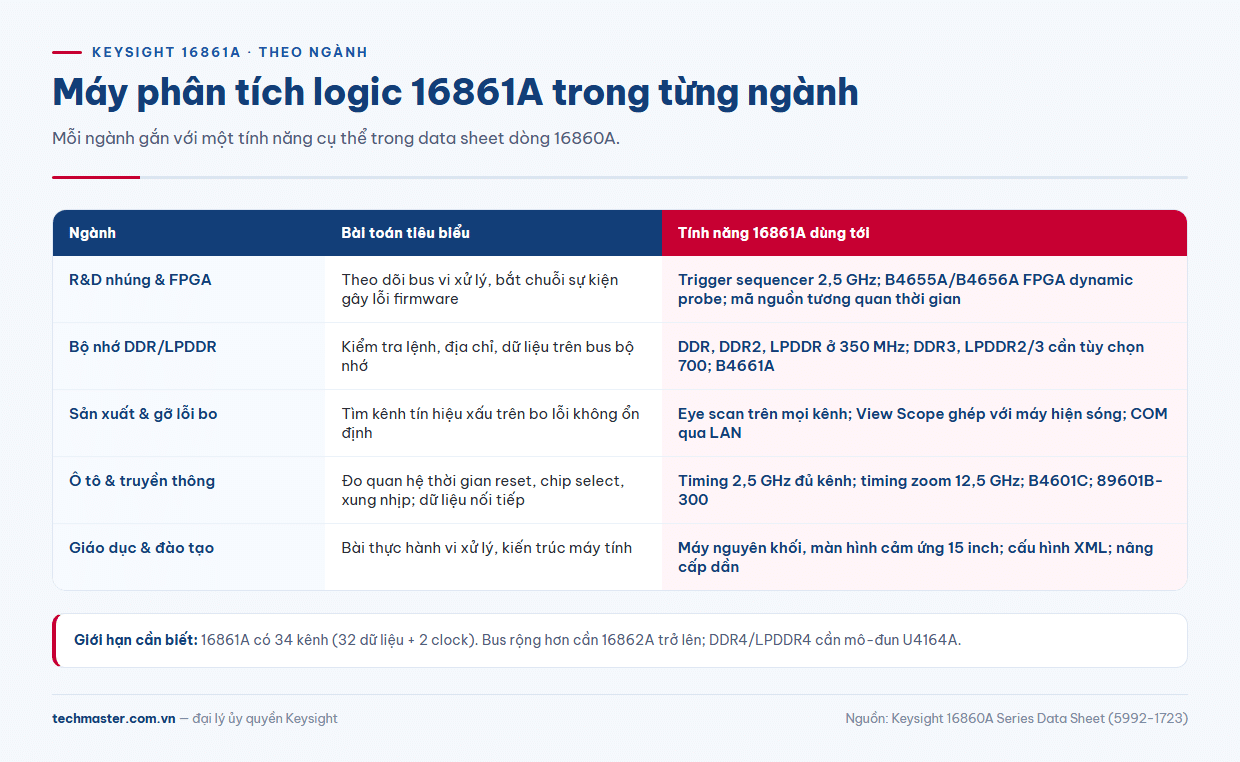1240x762 pixels.
Task: Select the 'Ô tô & truyền thông' row label
Action: click(x=142, y=481)
